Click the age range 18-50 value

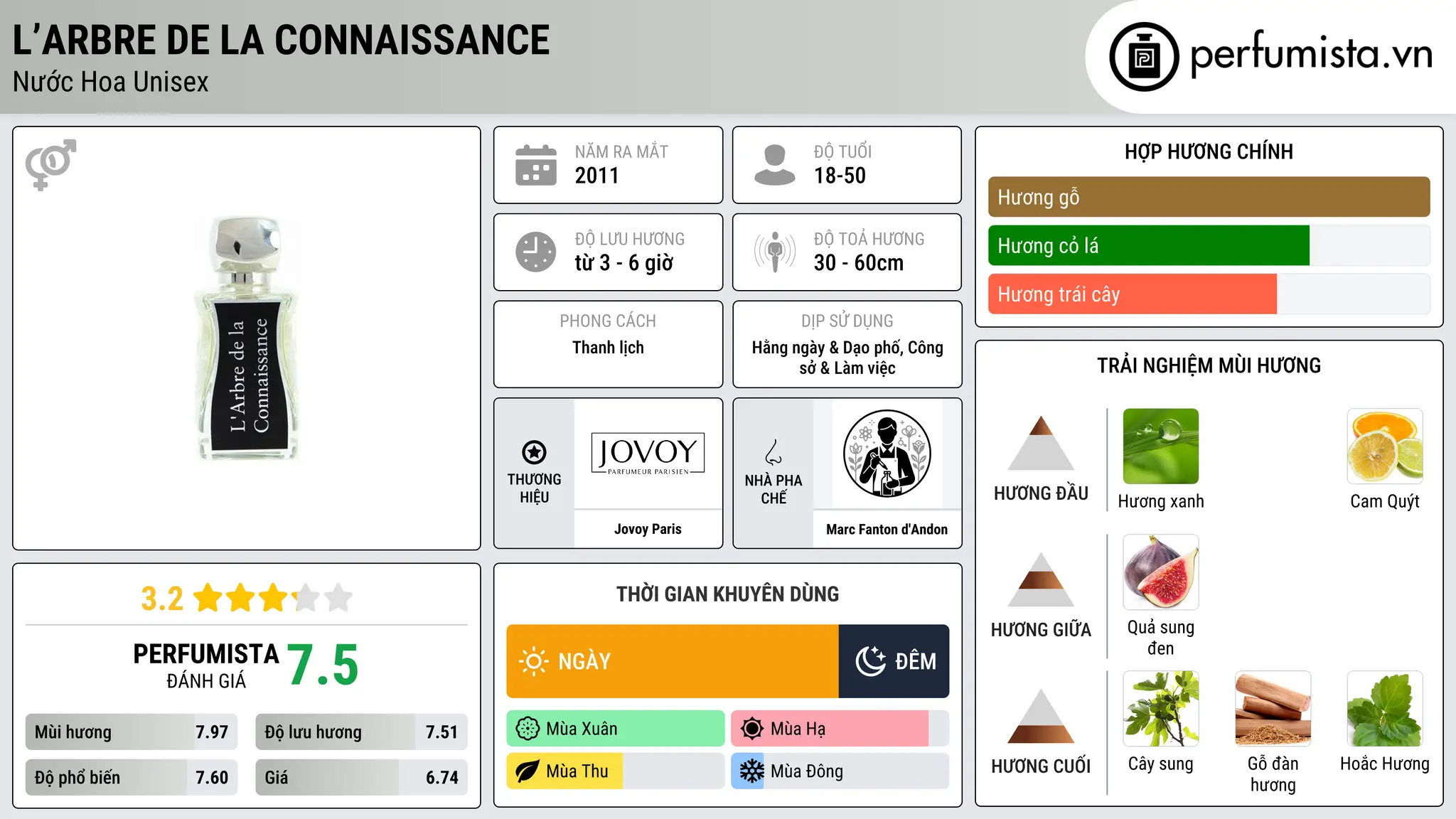tap(840, 176)
